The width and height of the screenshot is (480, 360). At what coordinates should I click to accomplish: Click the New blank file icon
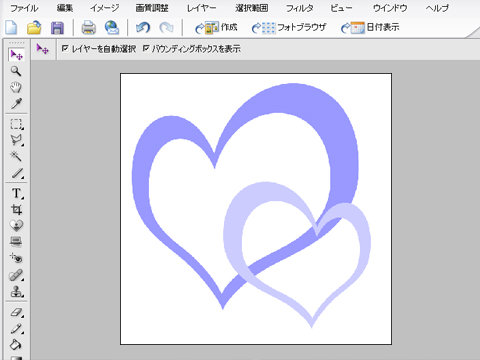12,27
